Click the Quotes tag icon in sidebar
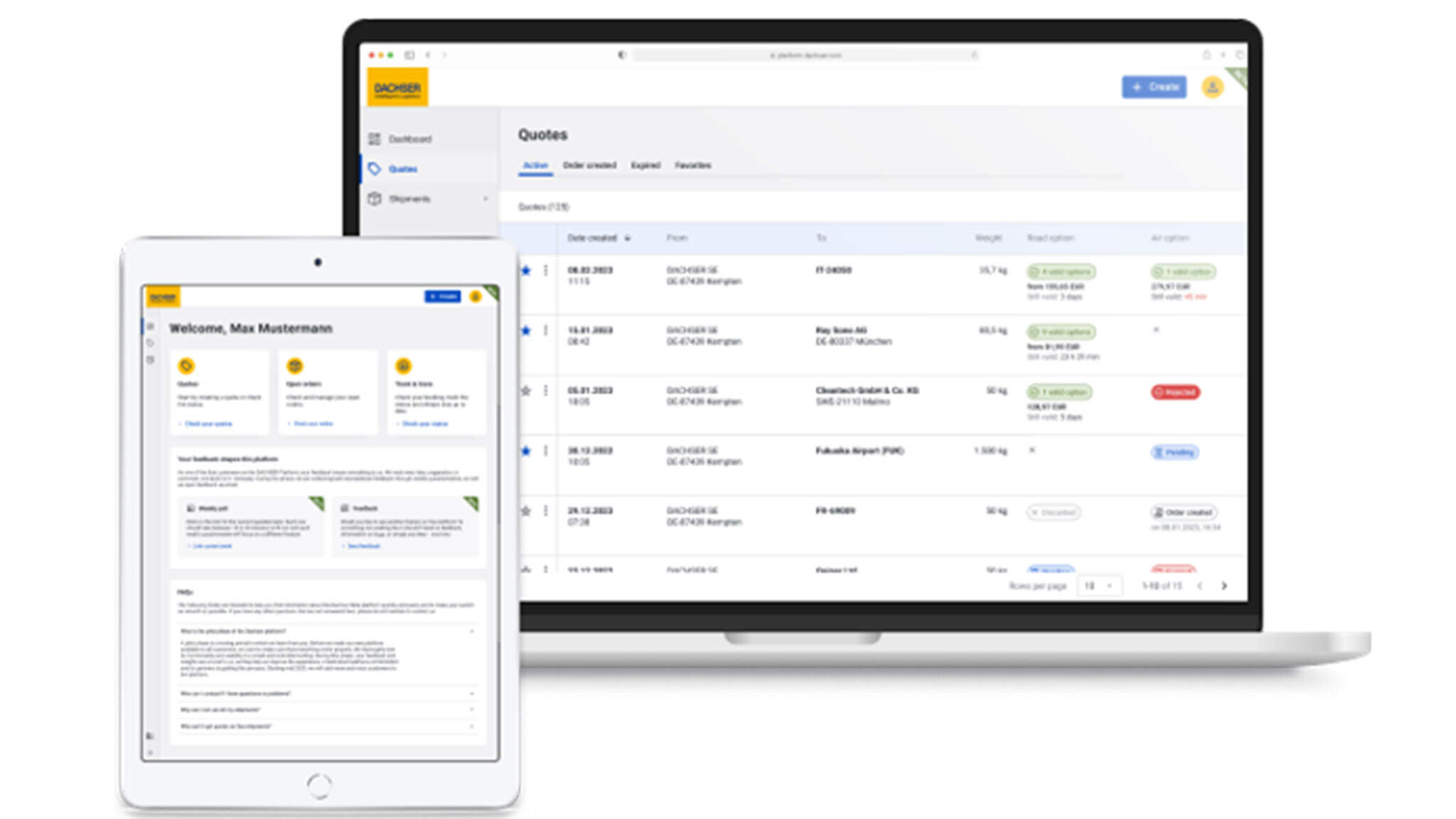 click(x=375, y=168)
